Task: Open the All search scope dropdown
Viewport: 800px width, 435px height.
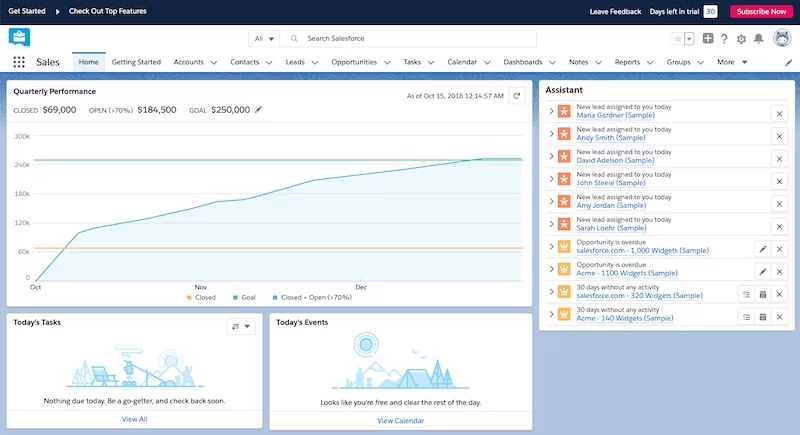Action: pyautogui.click(x=264, y=39)
